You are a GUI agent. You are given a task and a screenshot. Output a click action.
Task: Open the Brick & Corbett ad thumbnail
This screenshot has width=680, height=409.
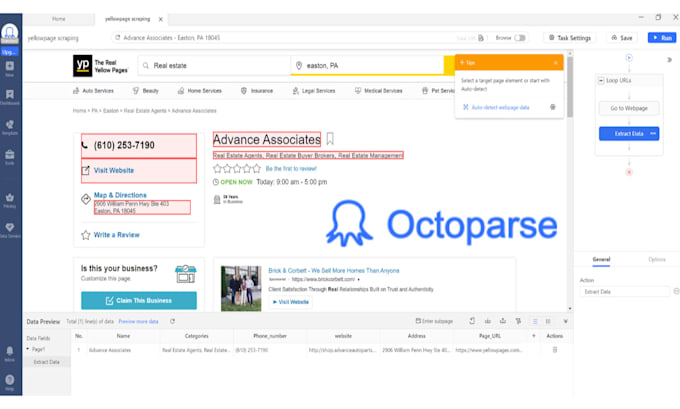[x=241, y=288]
